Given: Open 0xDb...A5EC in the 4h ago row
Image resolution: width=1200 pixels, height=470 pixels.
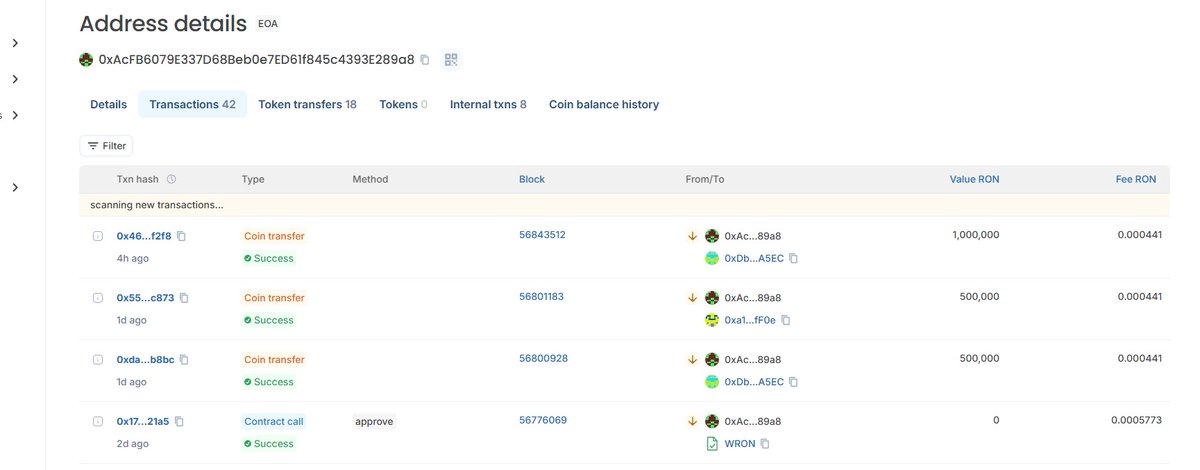Looking at the screenshot, I should 754,258.
